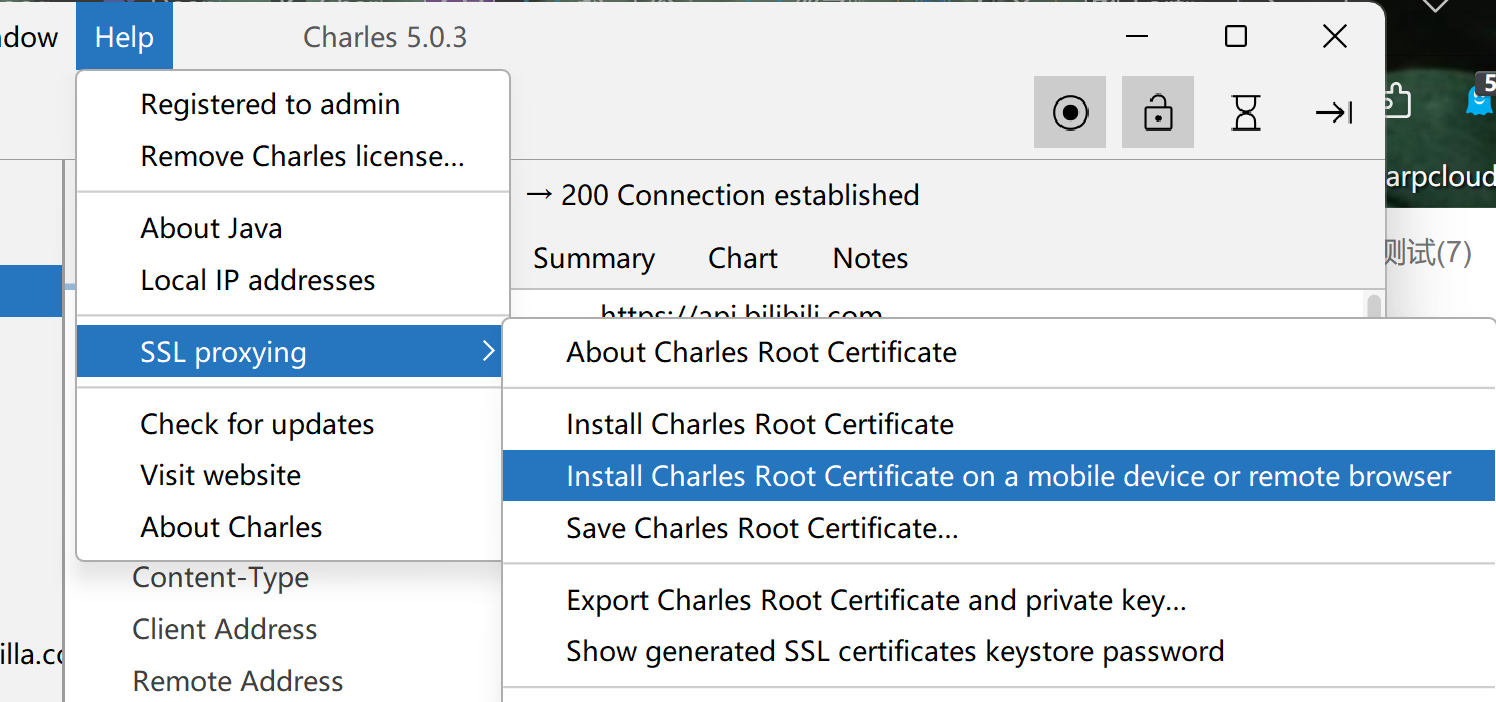Minimize the Charles window

pos(1136,37)
